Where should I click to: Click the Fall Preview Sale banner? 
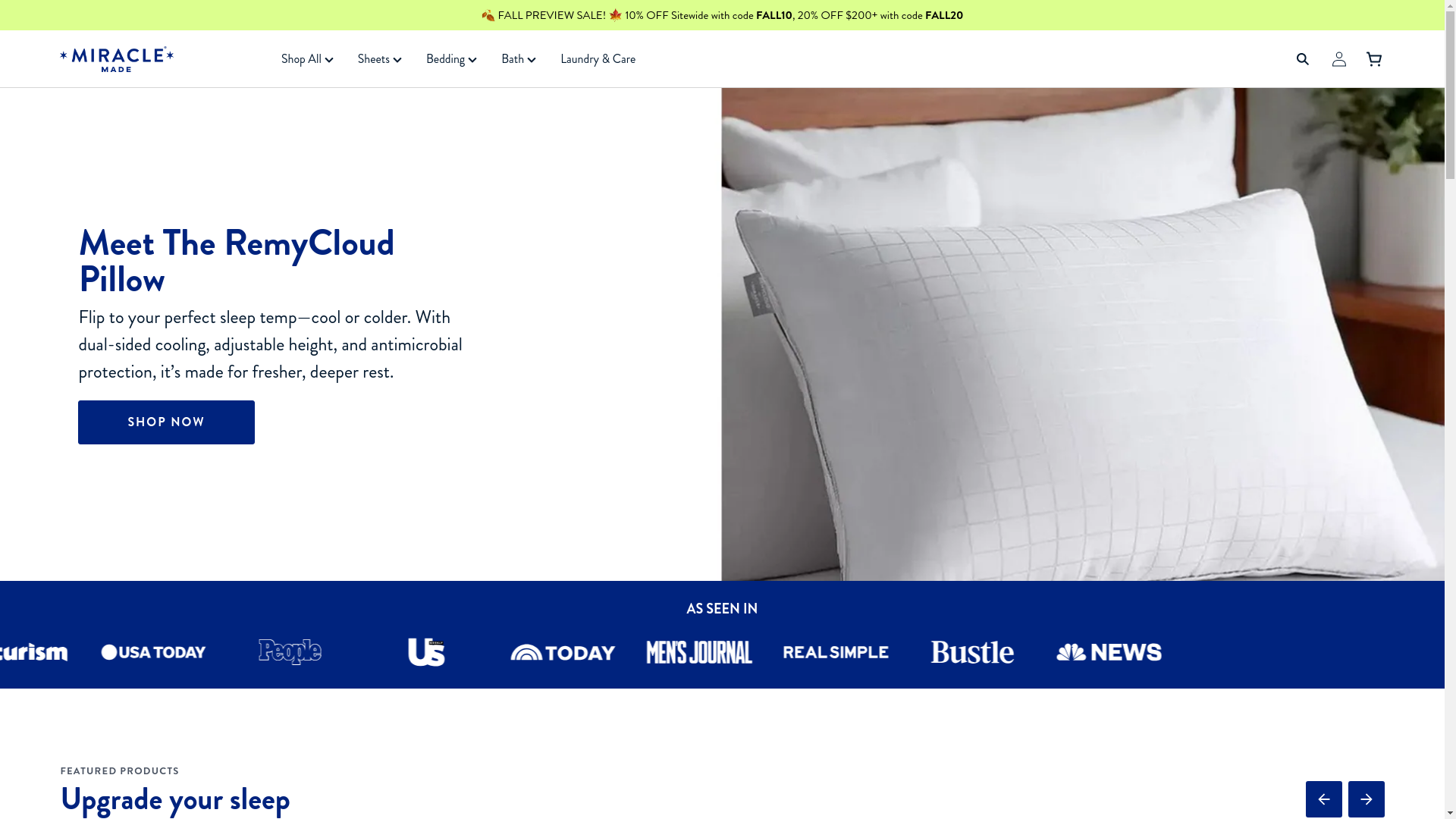point(722,15)
